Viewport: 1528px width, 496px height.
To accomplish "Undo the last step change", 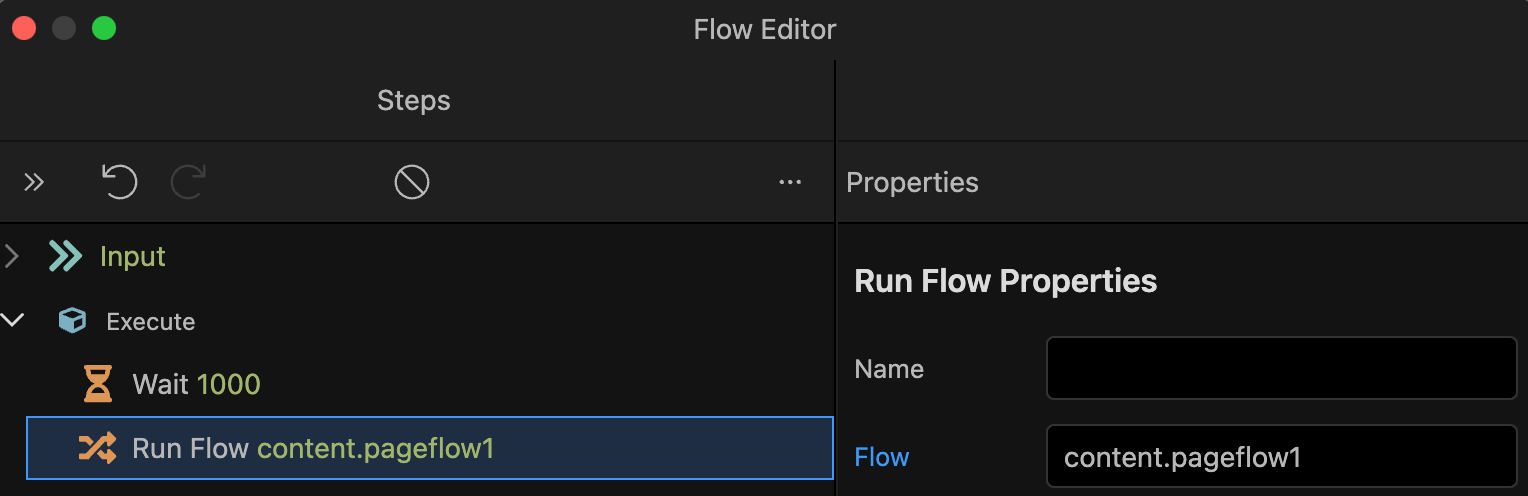I will point(119,182).
